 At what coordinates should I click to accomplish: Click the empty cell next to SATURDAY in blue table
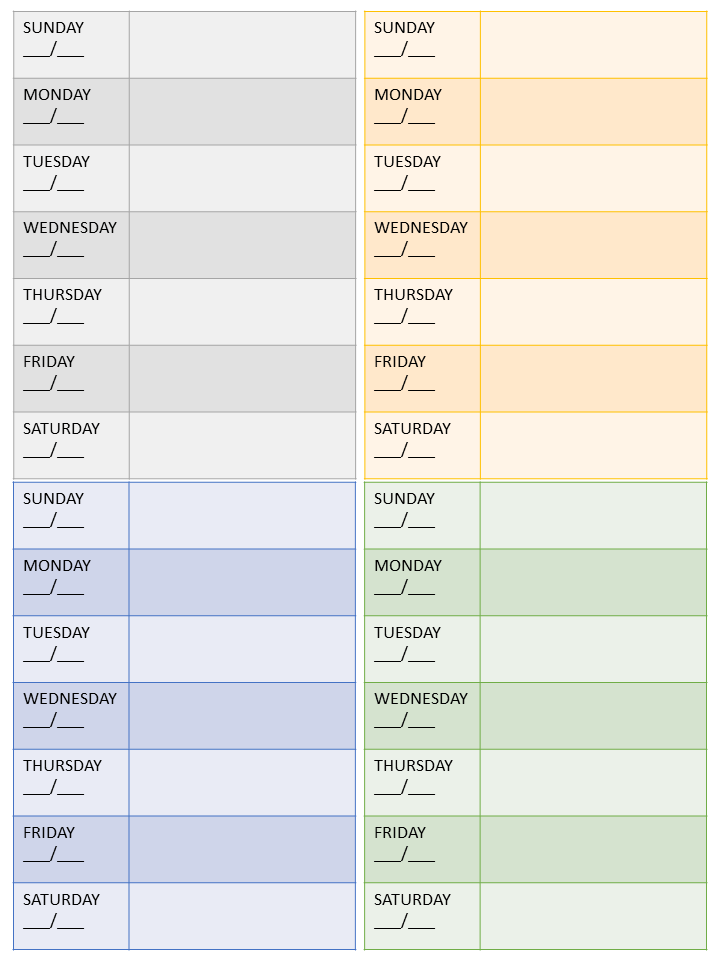(x=242, y=916)
